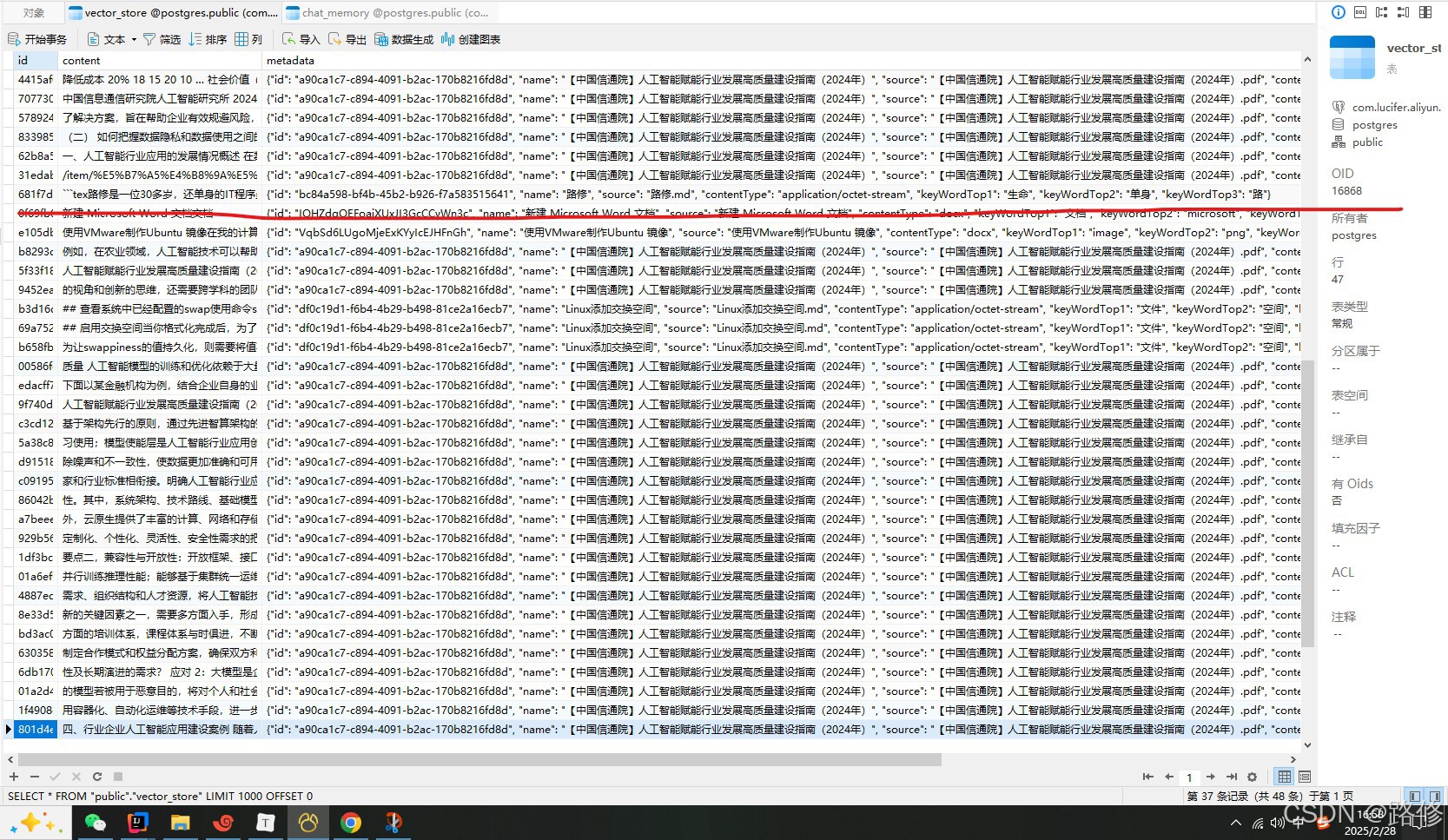
Task: Open the 列 columns tool
Action: click(248, 39)
